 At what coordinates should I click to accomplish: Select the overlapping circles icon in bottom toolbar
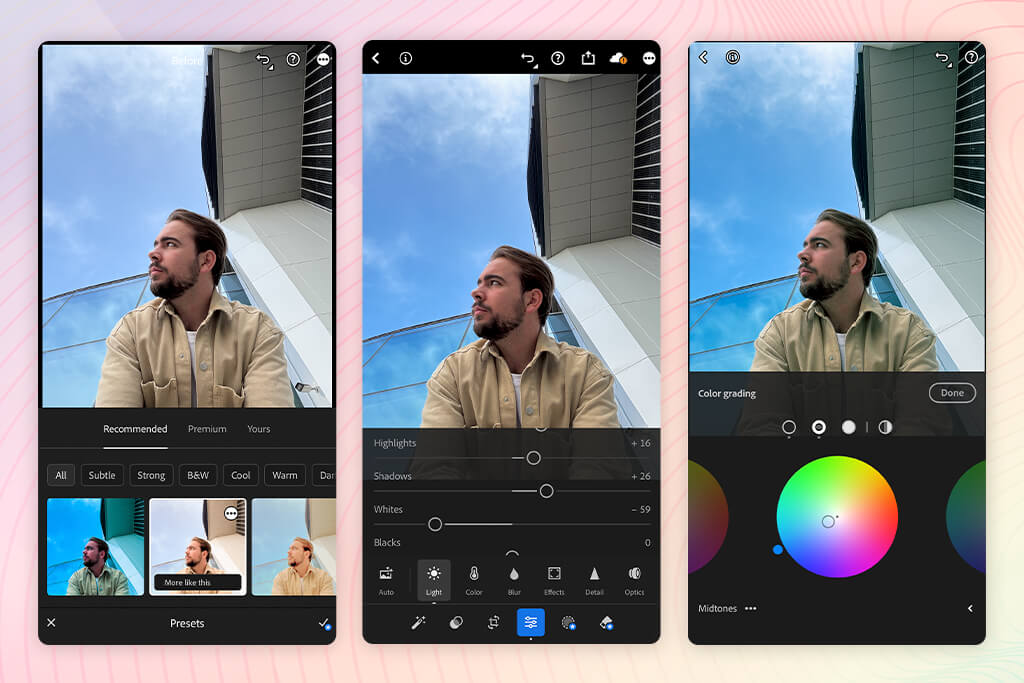[x=456, y=622]
